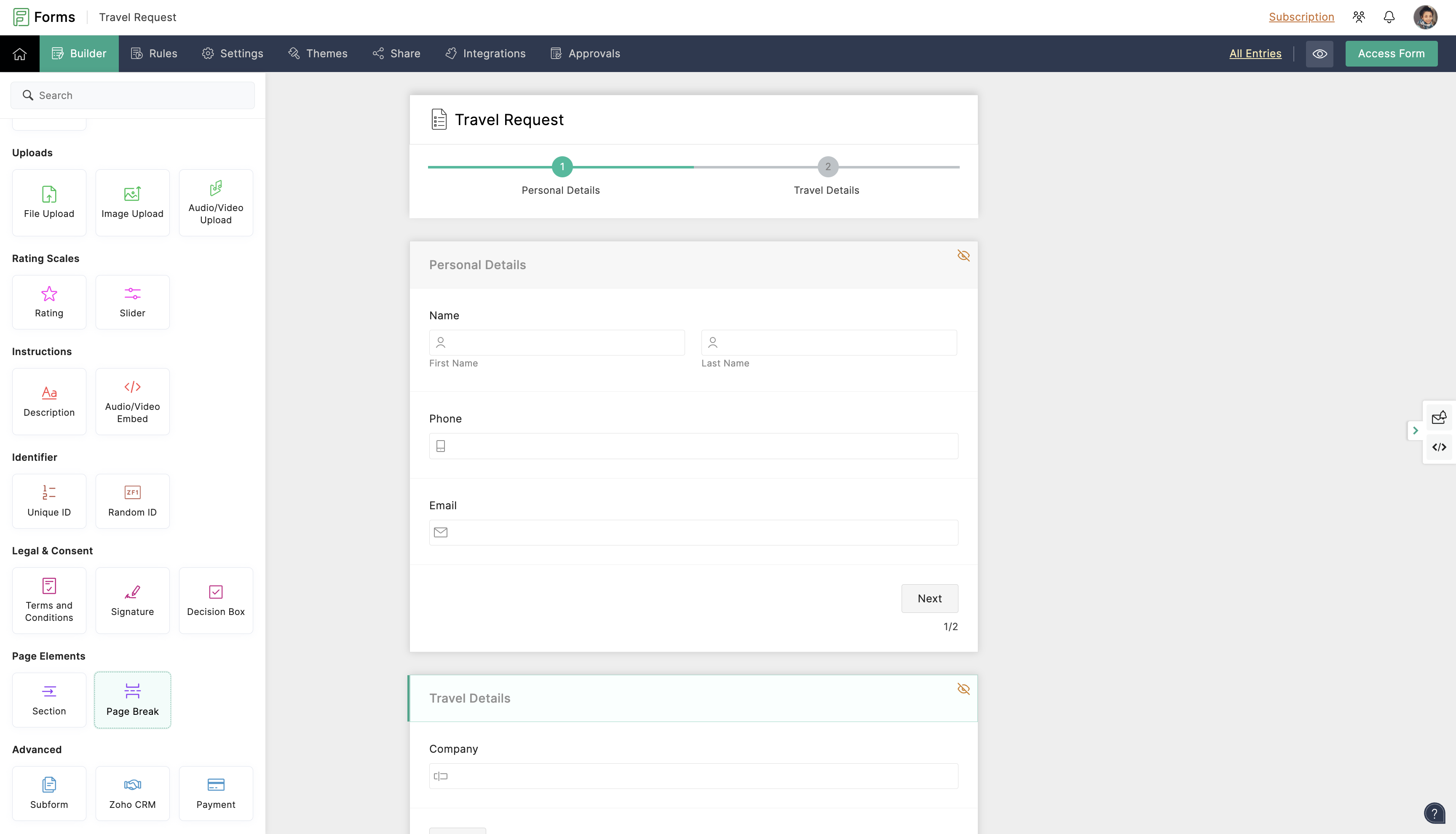Image resolution: width=1456 pixels, height=834 pixels.
Task: Select the Decision Box element
Action: click(x=216, y=600)
